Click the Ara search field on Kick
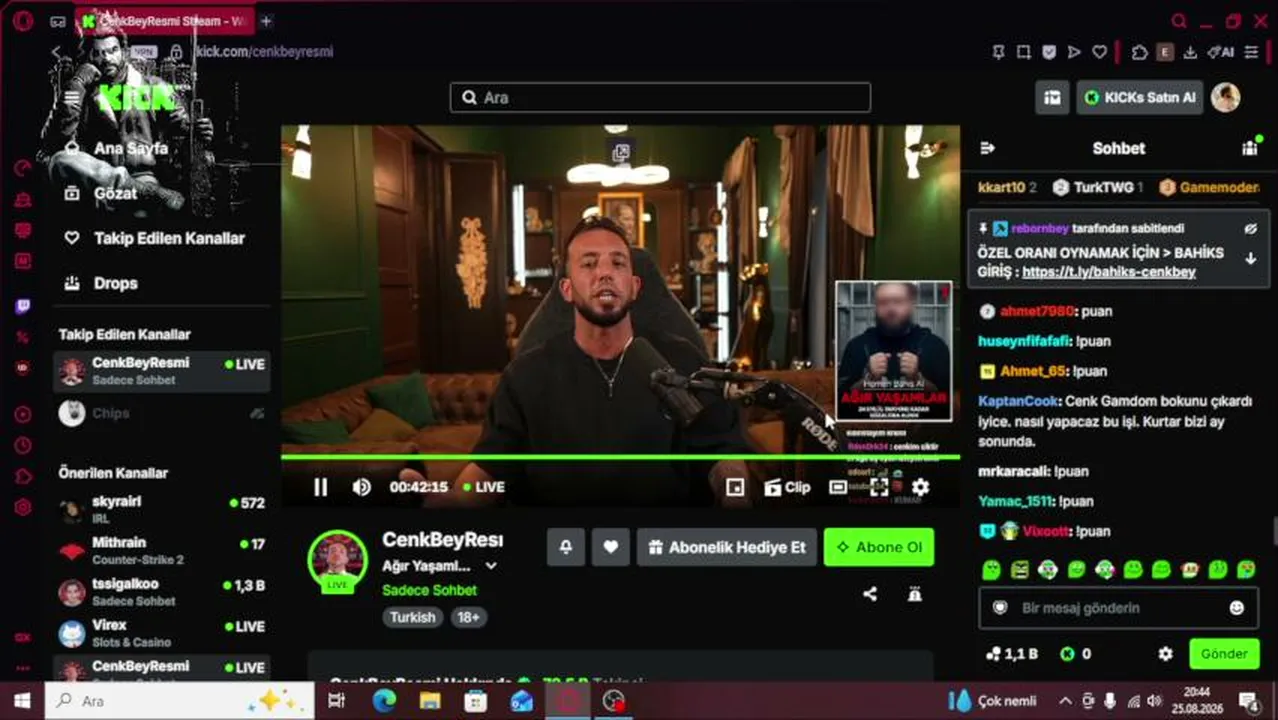 (x=660, y=97)
